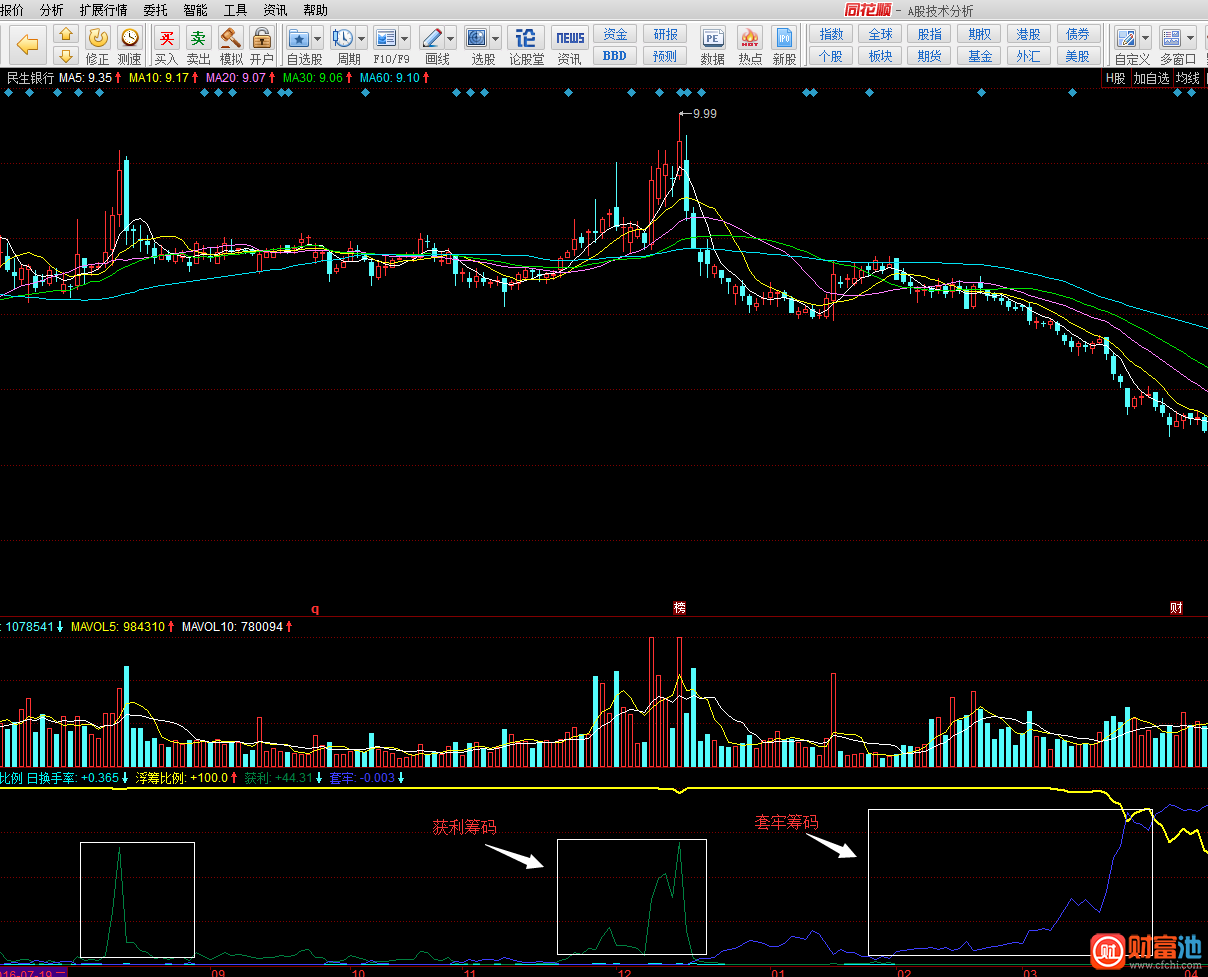Click the 外汇 forex button

1028,56
